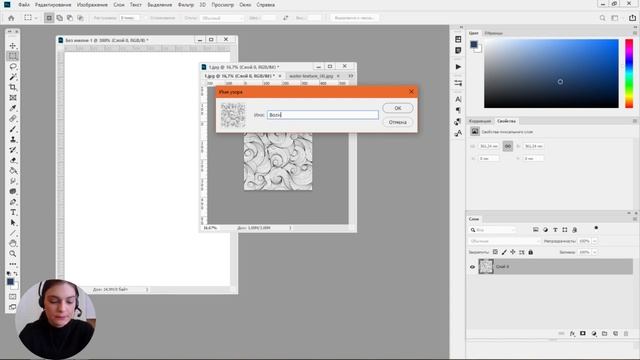Create a new layer group folder
This screenshot has width=640, height=360.
[604, 333]
